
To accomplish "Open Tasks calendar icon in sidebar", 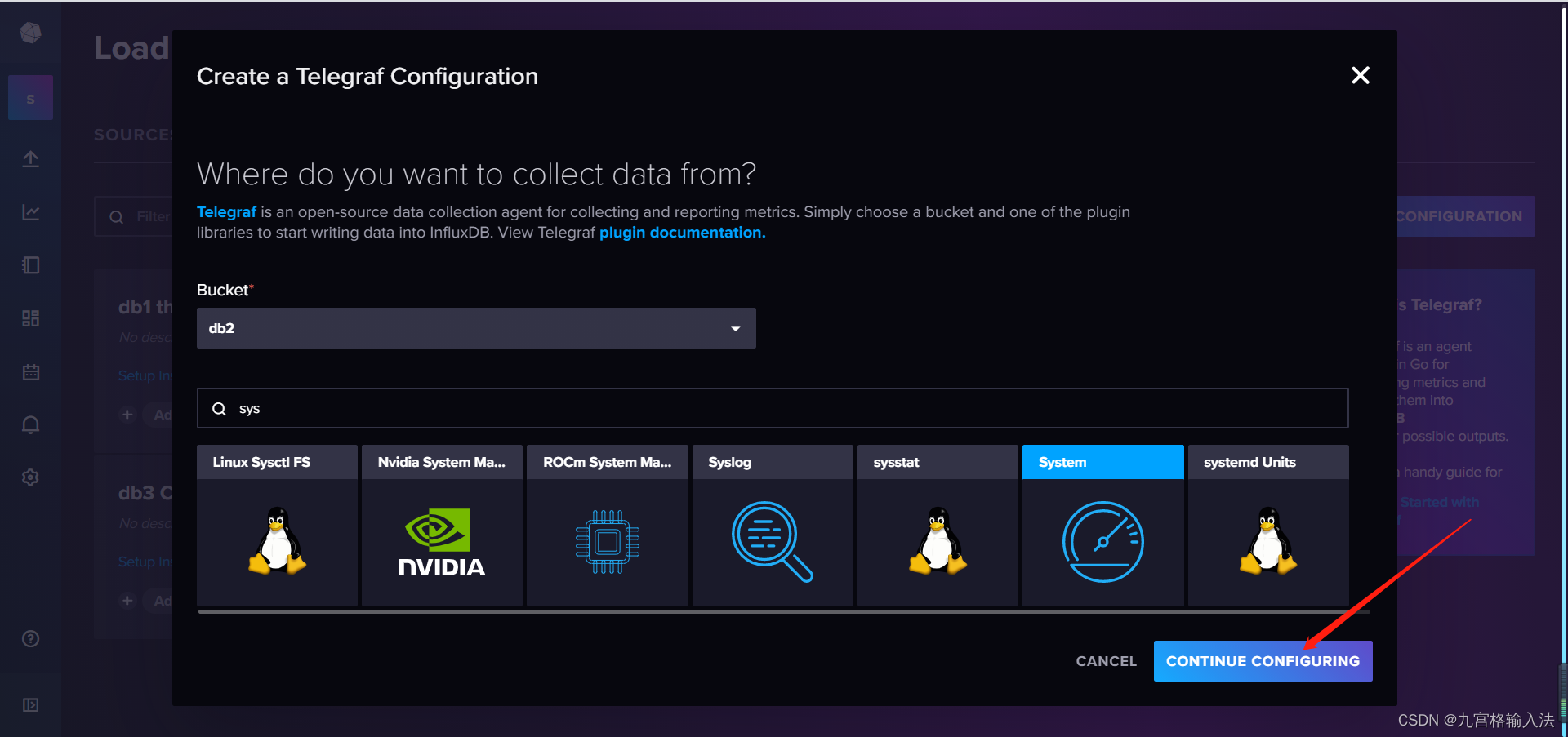I will pos(30,372).
